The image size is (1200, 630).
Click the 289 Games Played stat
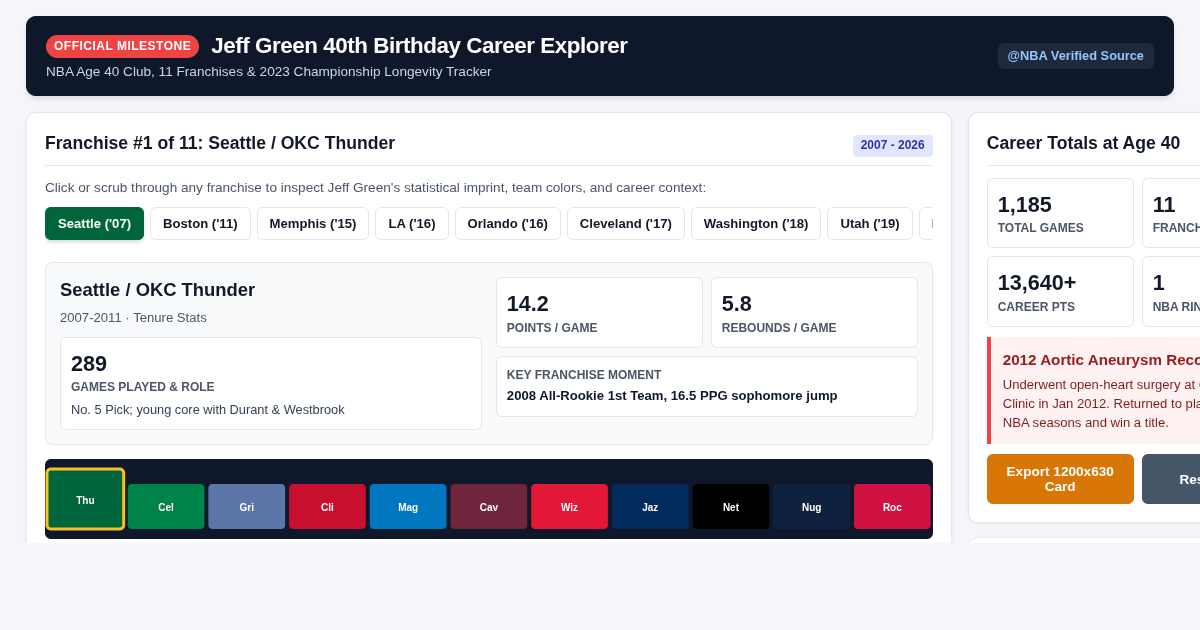click(271, 383)
